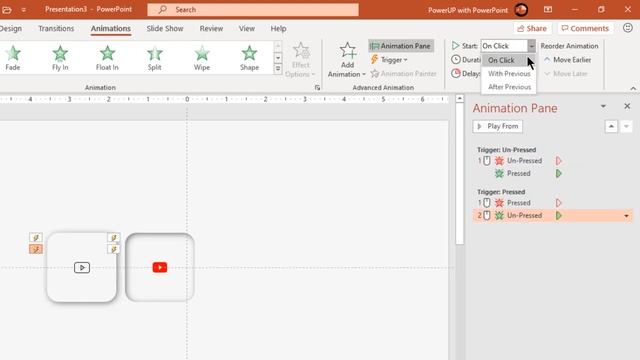Select the outlined play icon on slide

pyautogui.click(x=82, y=268)
